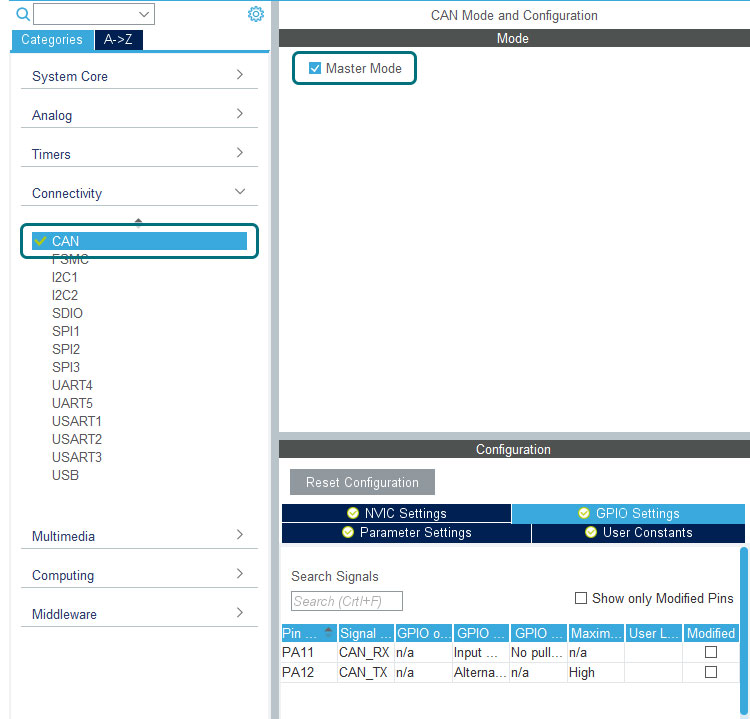The width and height of the screenshot is (750, 719).
Task: Click the User Constants status icon
Action: point(590,533)
